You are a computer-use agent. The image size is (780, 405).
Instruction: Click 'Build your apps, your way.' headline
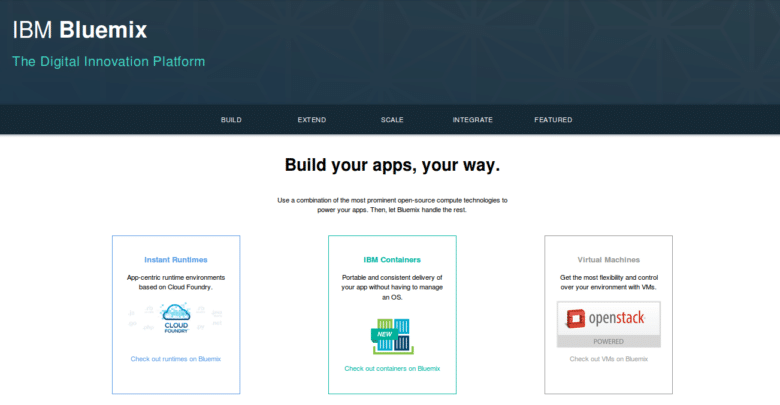tap(392, 165)
